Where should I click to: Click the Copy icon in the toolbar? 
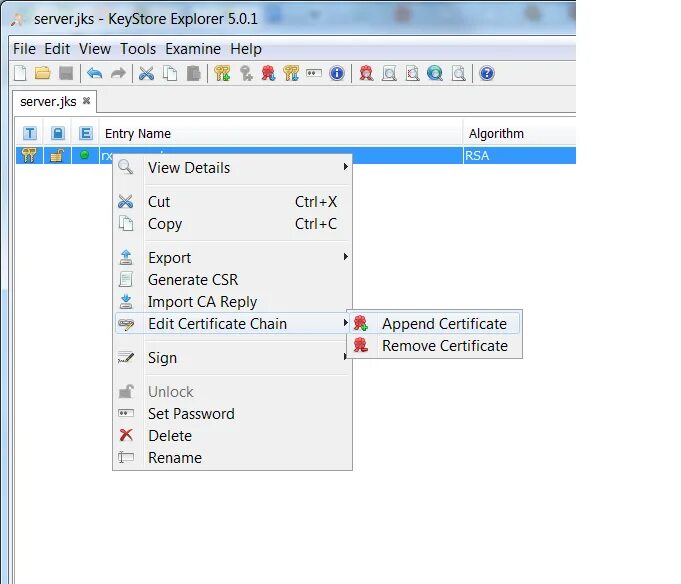pyautogui.click(x=170, y=73)
